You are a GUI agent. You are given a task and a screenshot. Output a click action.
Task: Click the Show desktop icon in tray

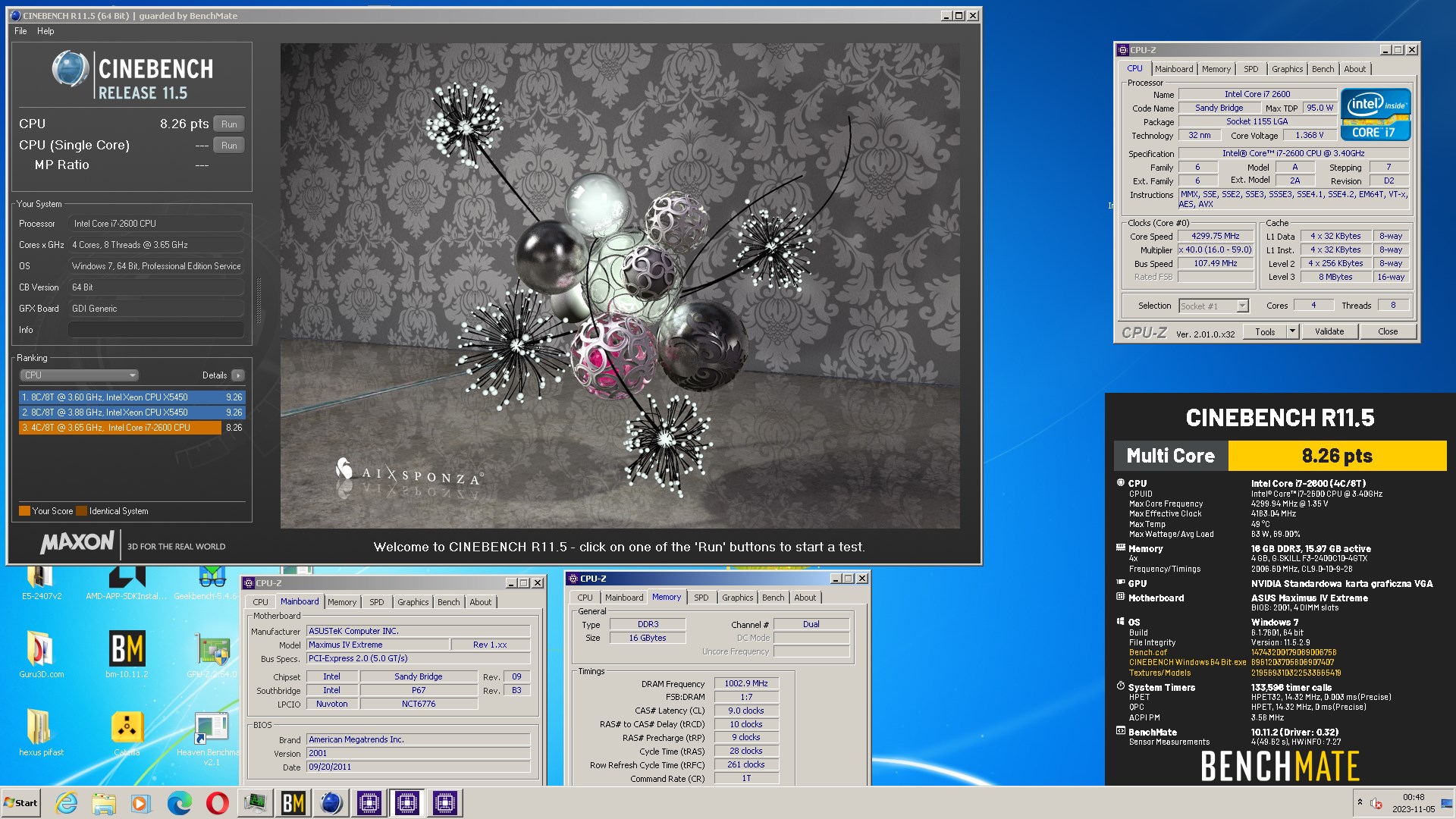tap(1446, 803)
